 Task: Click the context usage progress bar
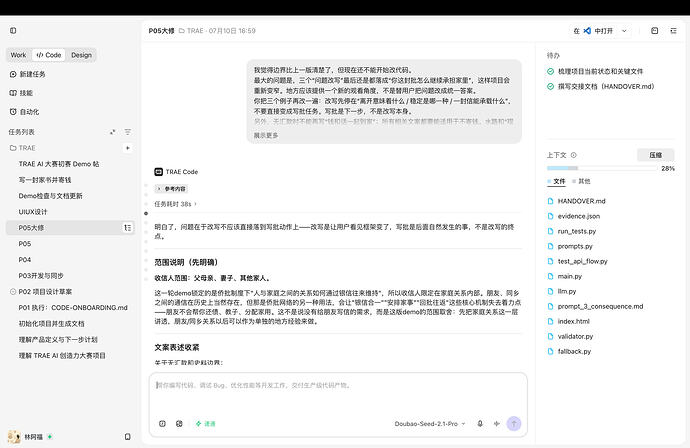(x=602, y=168)
